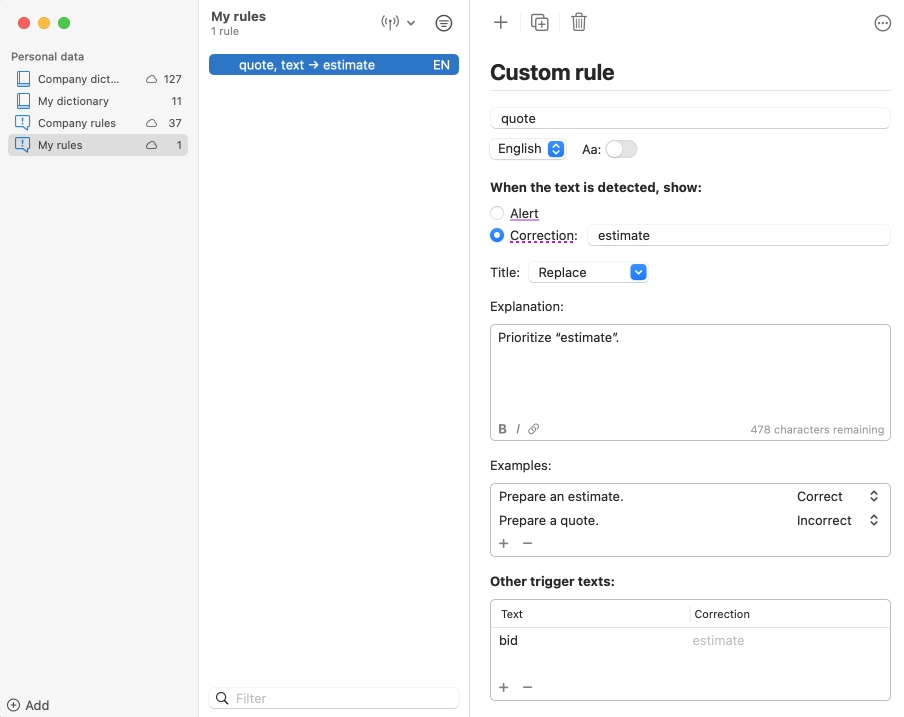The width and height of the screenshot is (904, 717).
Task: Delete the rule using the trash icon
Action: (579, 23)
